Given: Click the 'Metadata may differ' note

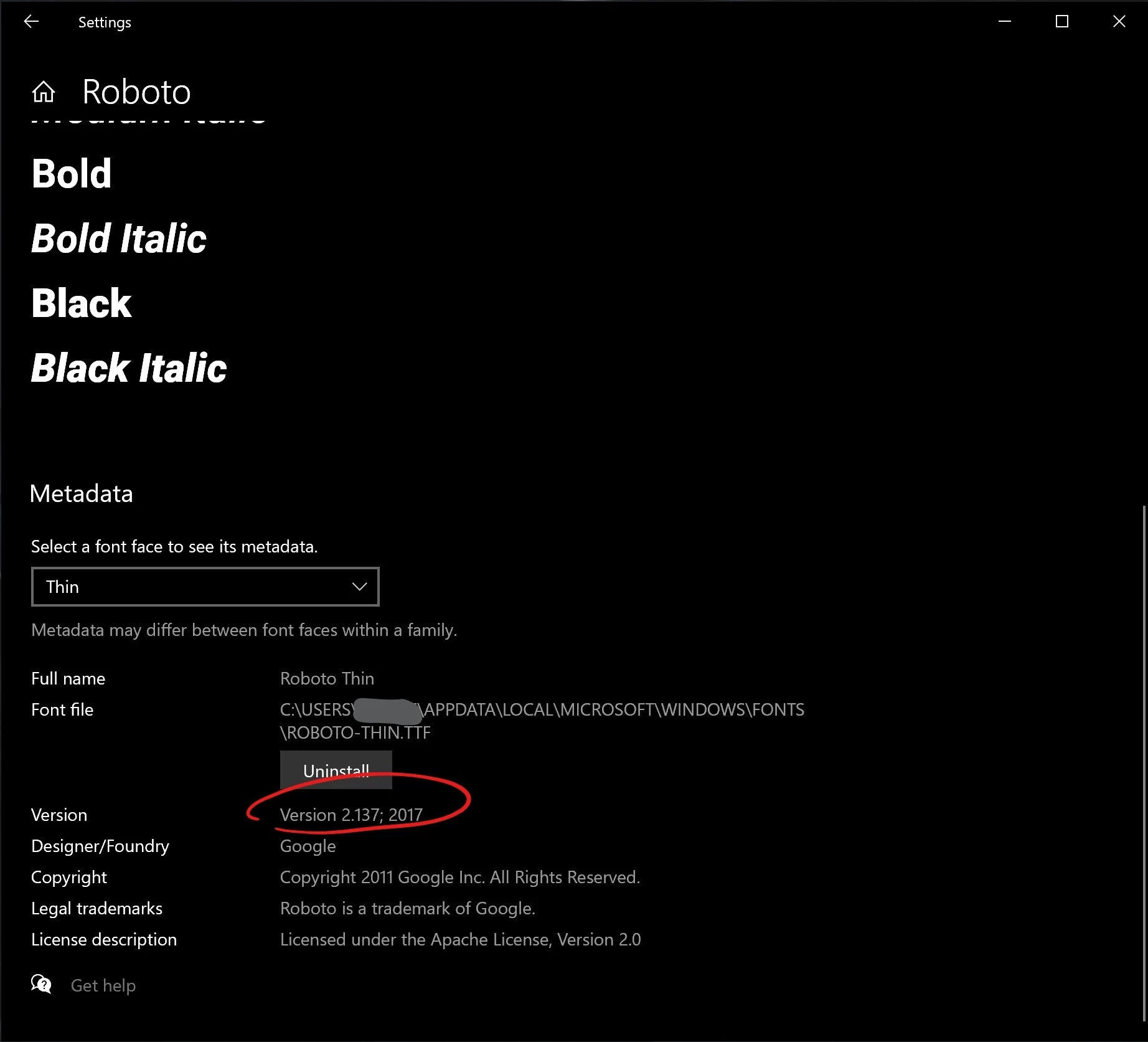Looking at the screenshot, I should pyautogui.click(x=244, y=630).
